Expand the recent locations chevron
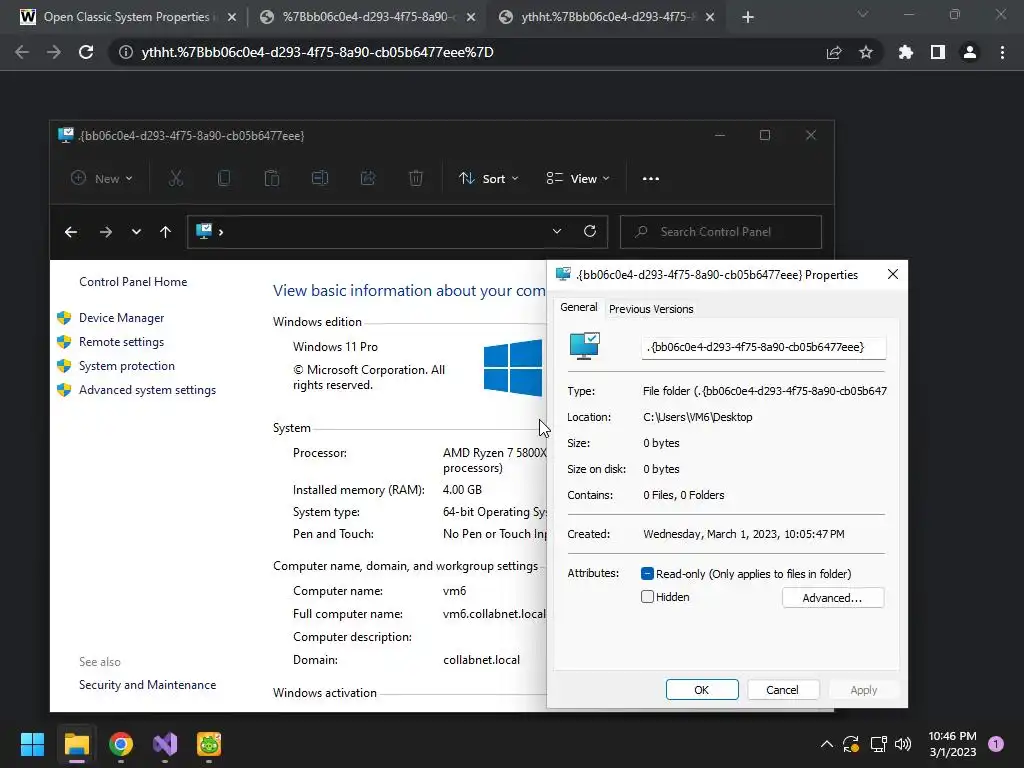 (136, 232)
